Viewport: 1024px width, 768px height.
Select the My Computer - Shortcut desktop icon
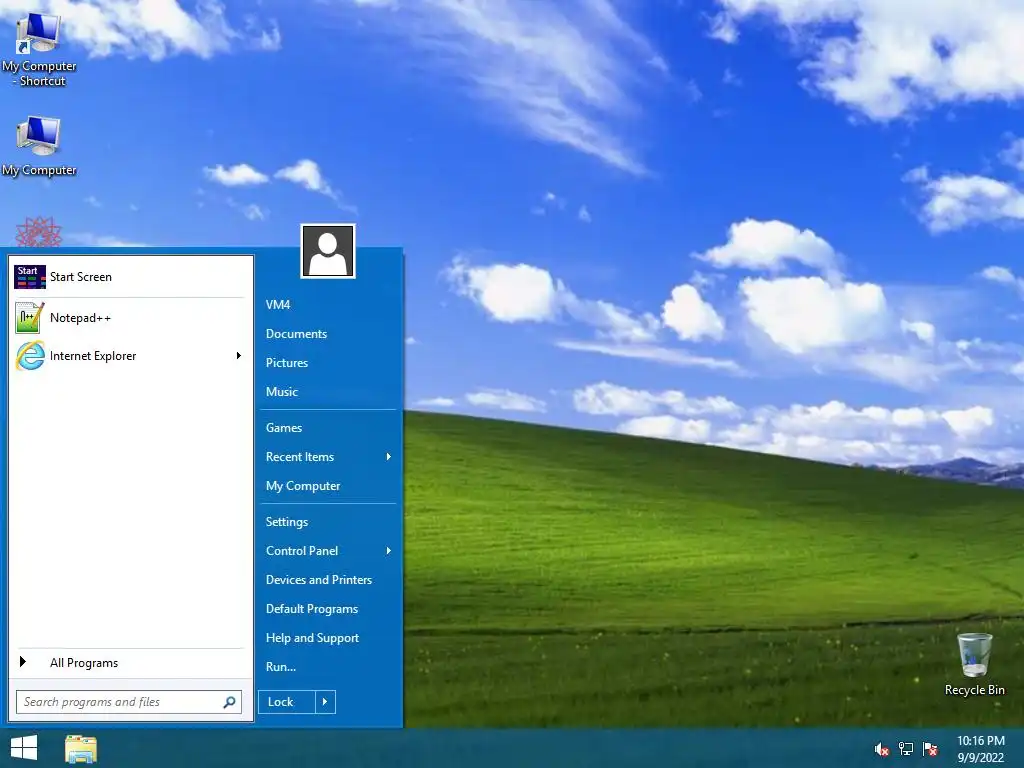pyautogui.click(x=39, y=49)
